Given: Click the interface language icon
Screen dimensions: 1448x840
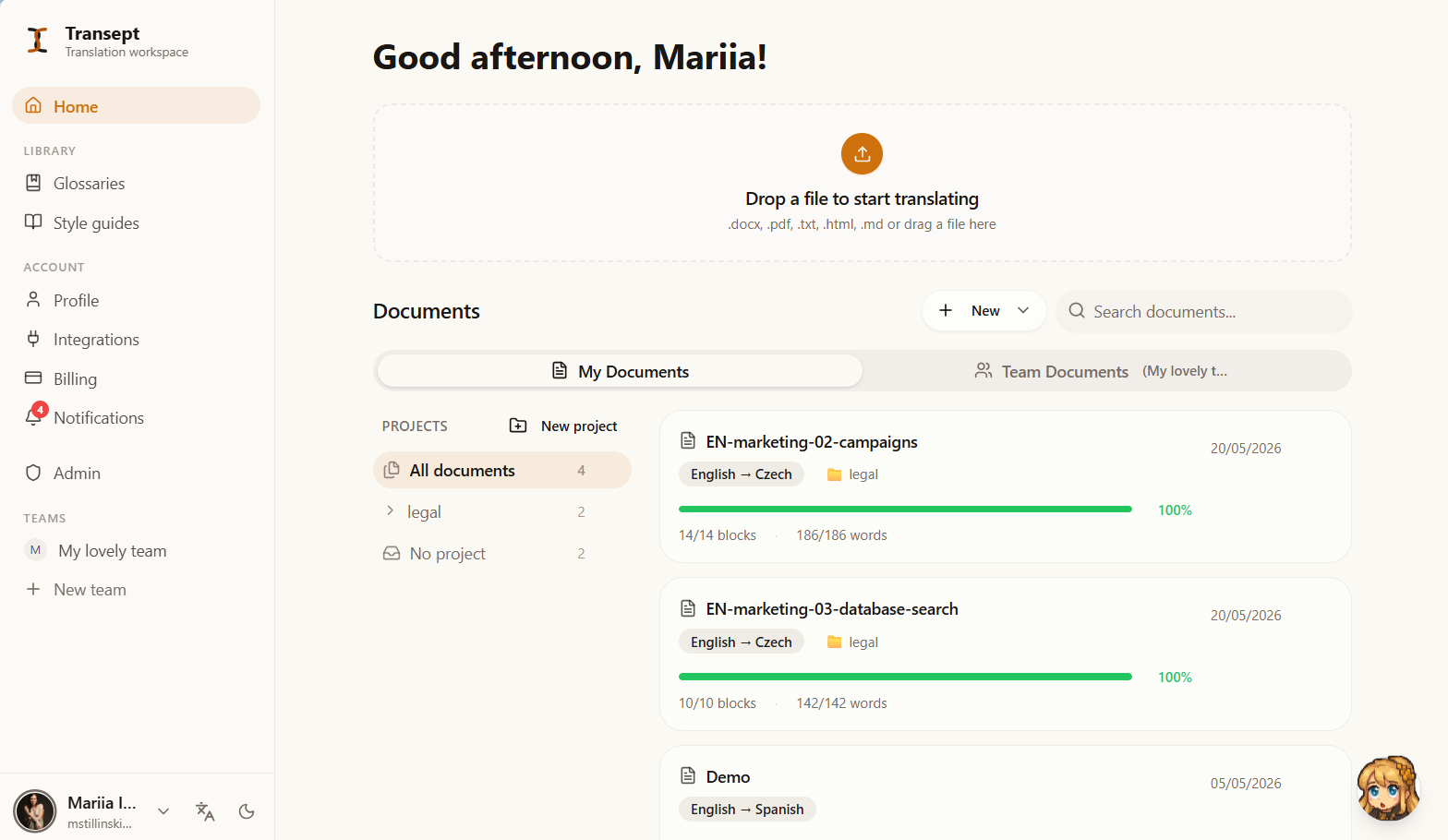Looking at the screenshot, I should [x=205, y=811].
